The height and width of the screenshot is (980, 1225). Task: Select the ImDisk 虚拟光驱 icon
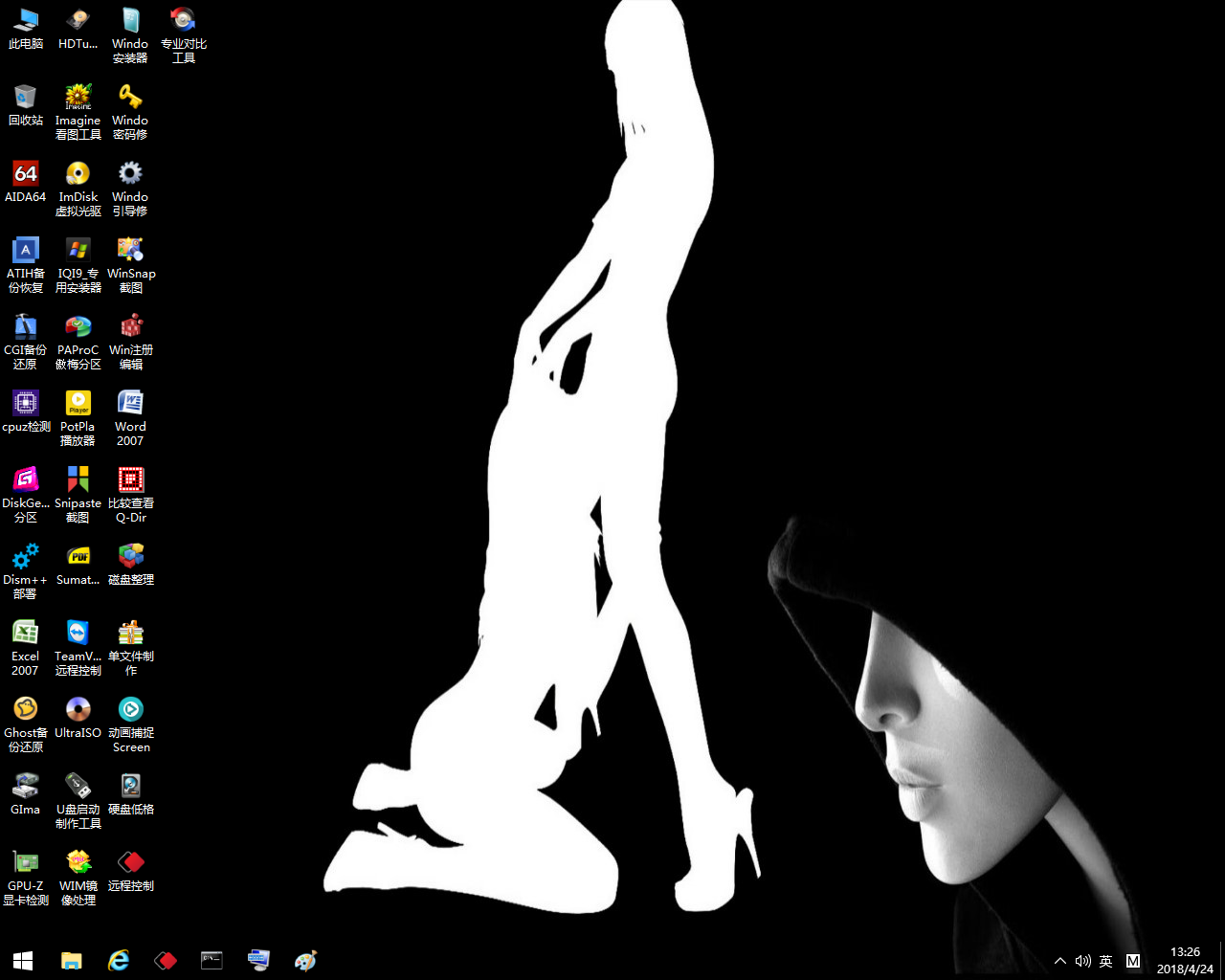click(x=78, y=189)
